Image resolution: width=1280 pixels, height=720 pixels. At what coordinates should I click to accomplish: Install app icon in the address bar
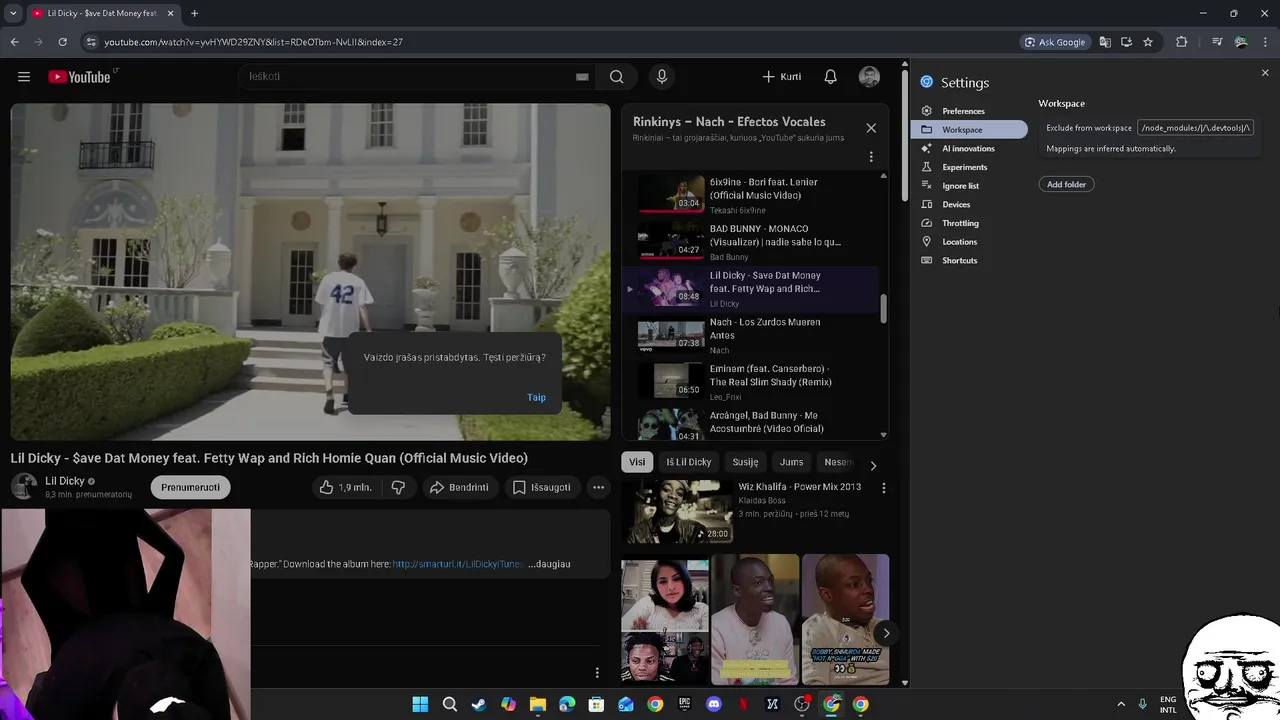pyautogui.click(x=1126, y=42)
